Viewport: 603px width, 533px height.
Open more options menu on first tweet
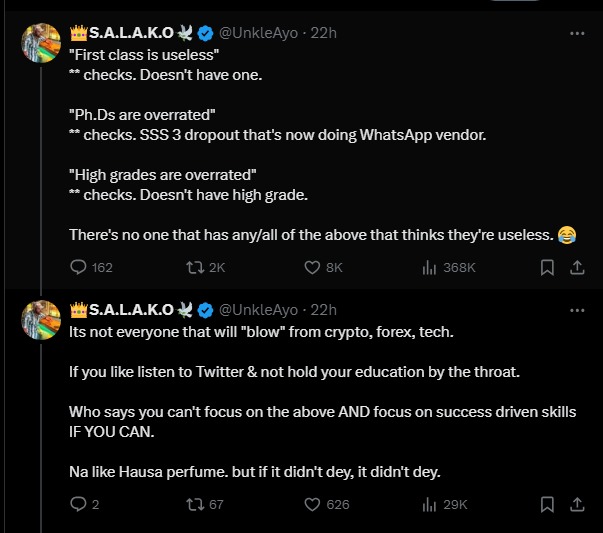576,33
